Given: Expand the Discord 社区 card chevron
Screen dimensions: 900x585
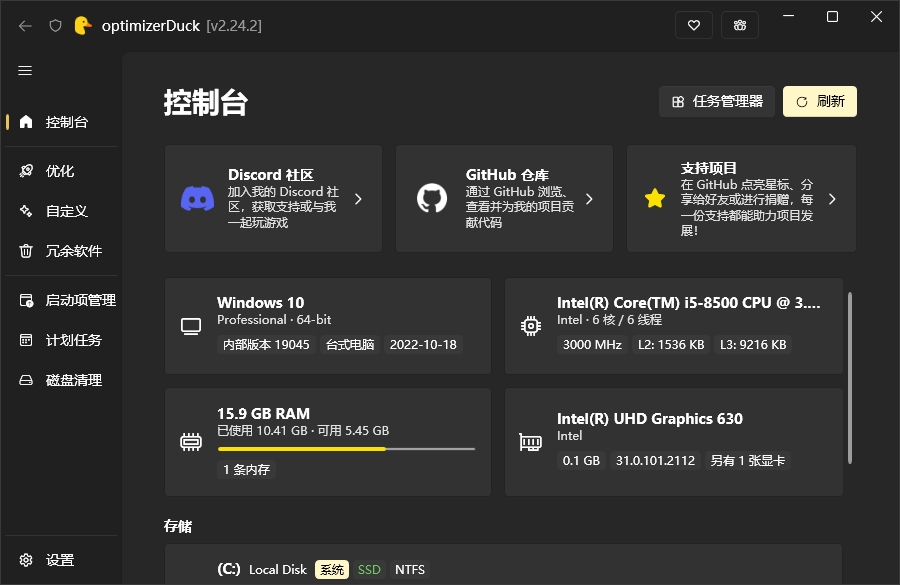Looking at the screenshot, I should click(358, 199).
